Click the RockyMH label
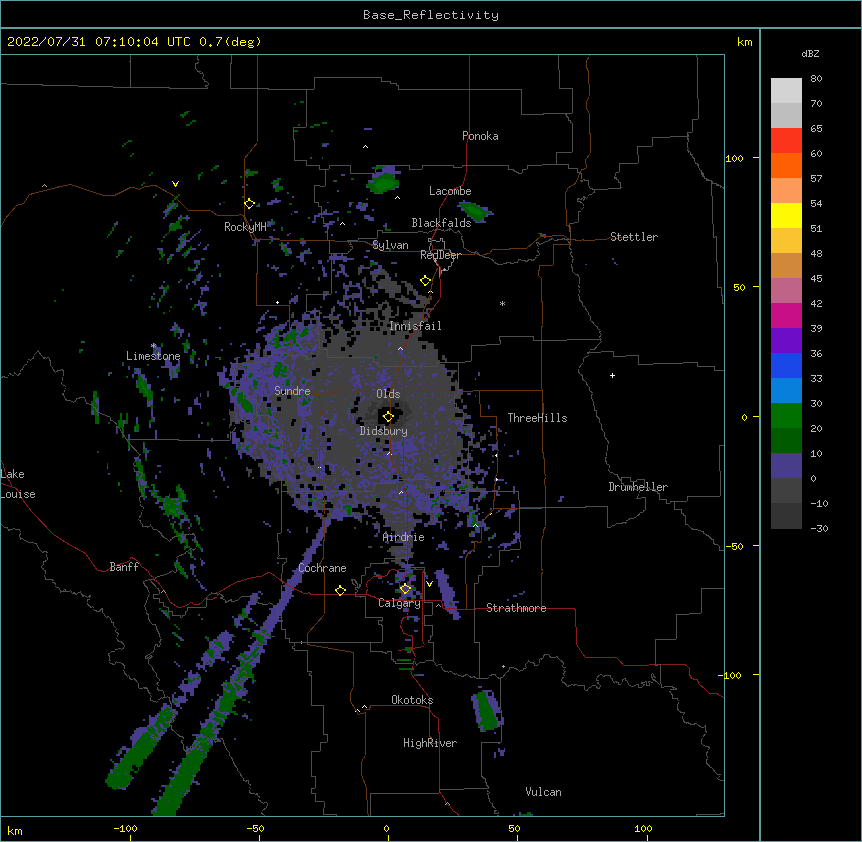862x842 pixels. pos(245,227)
